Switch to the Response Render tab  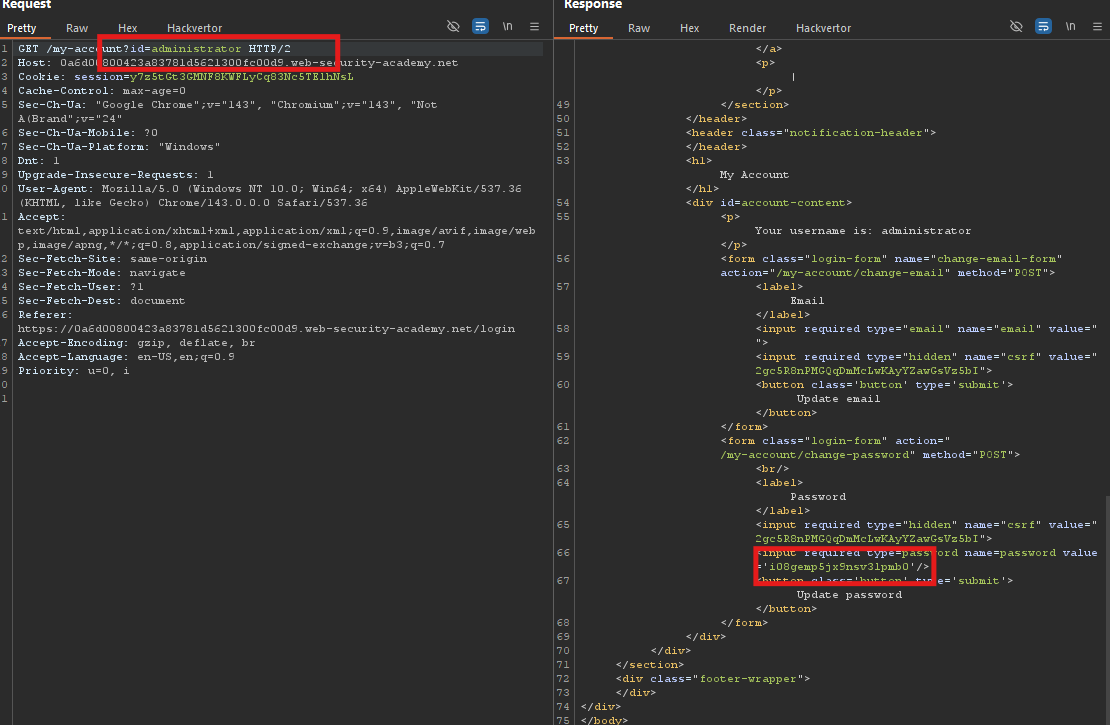click(748, 28)
